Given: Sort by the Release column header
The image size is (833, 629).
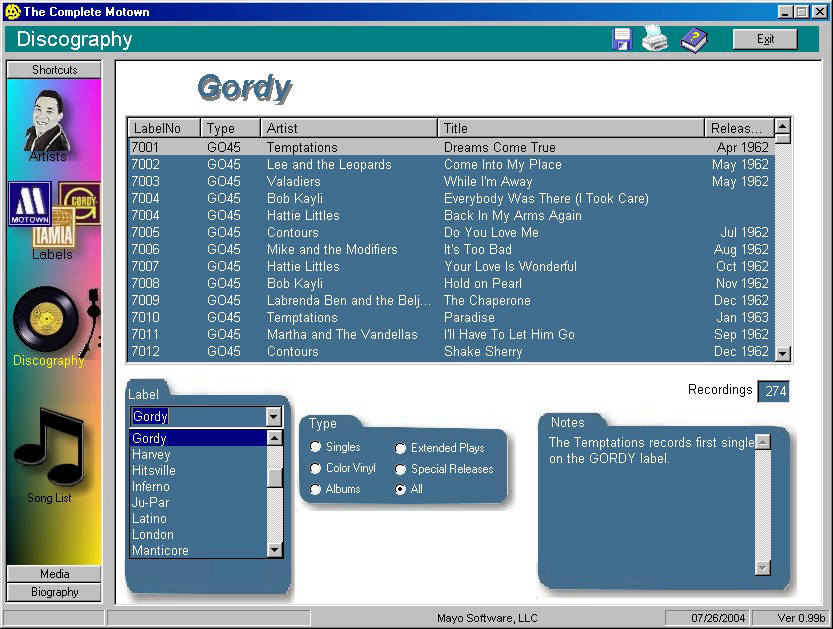Looking at the screenshot, I should (740, 128).
